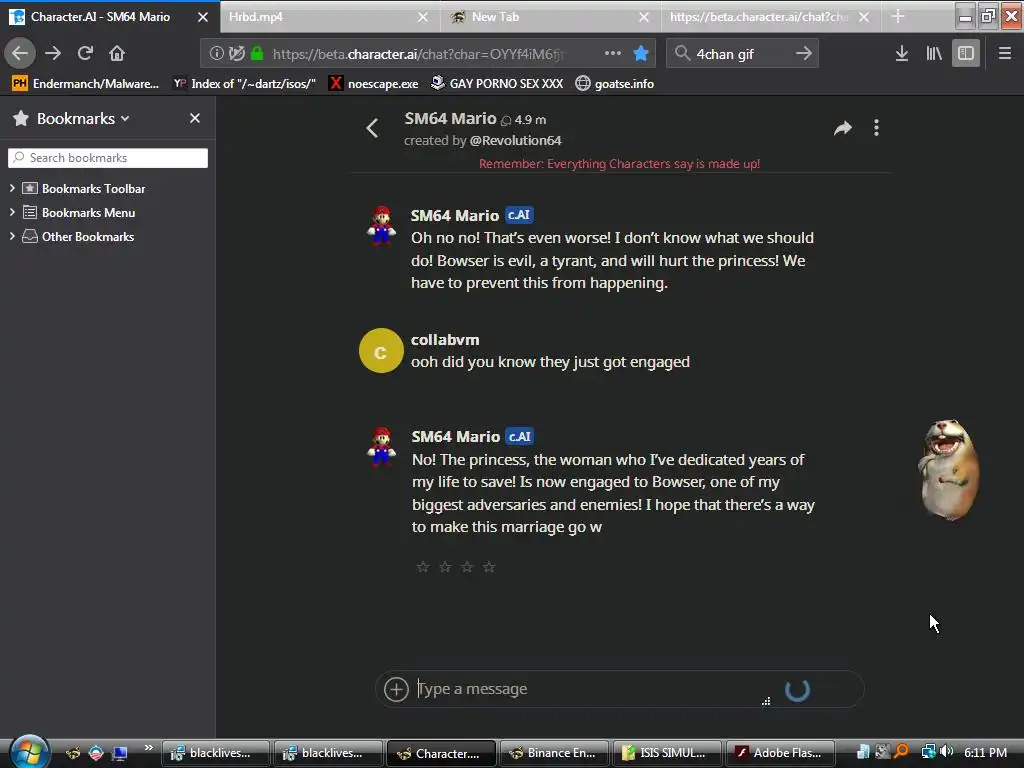The height and width of the screenshot is (768, 1024).
Task: Go back with the chat back chevron
Action: point(372,128)
